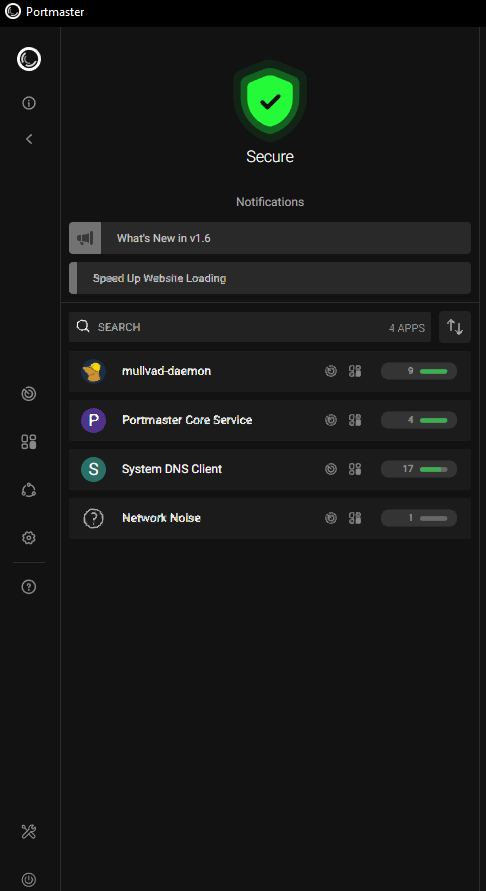This screenshot has height=891, width=486.
Task: Open the Apps grid icon in sidebar
Action: [29, 442]
